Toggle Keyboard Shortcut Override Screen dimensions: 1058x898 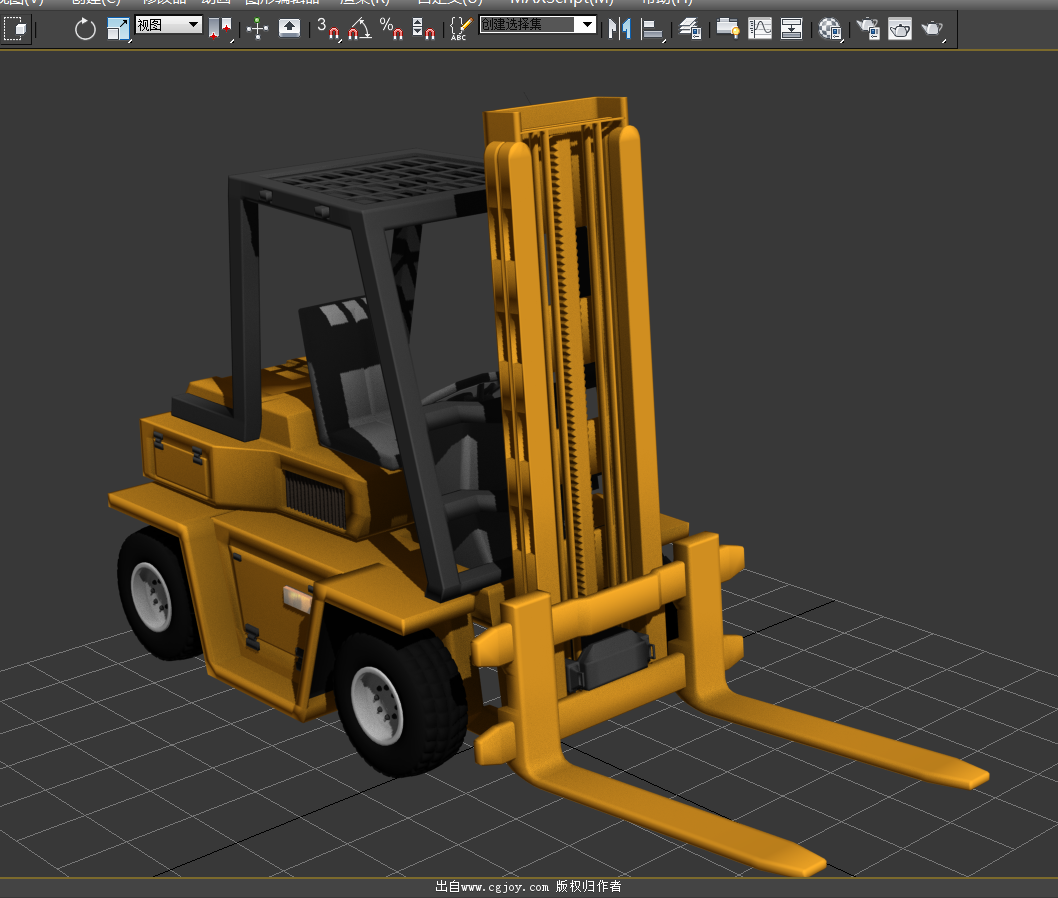(289, 28)
